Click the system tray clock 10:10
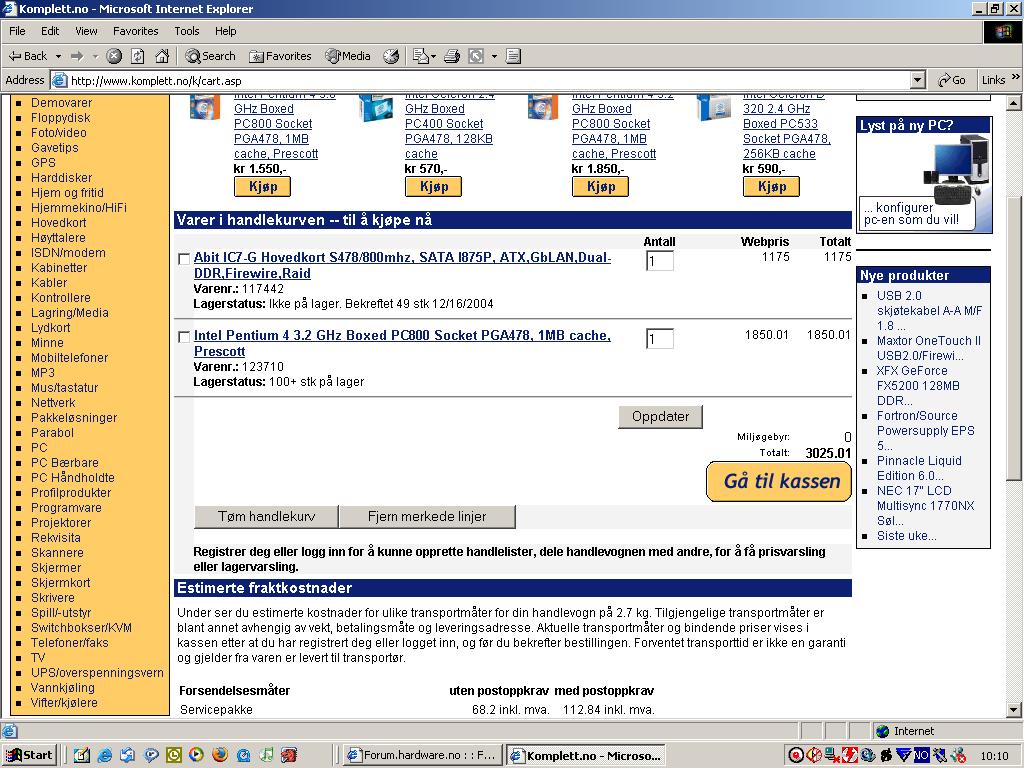The height and width of the screenshot is (768, 1024). [994, 756]
